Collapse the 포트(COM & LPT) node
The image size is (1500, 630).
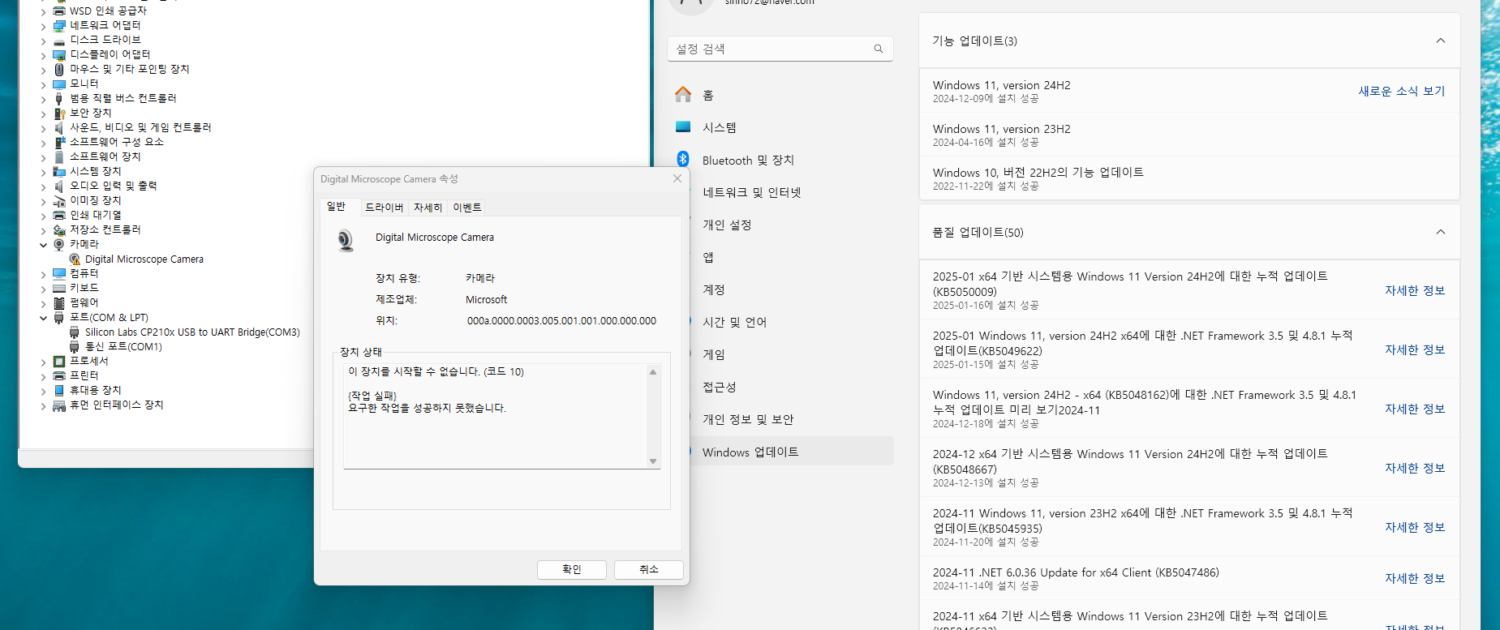[x=43, y=317]
